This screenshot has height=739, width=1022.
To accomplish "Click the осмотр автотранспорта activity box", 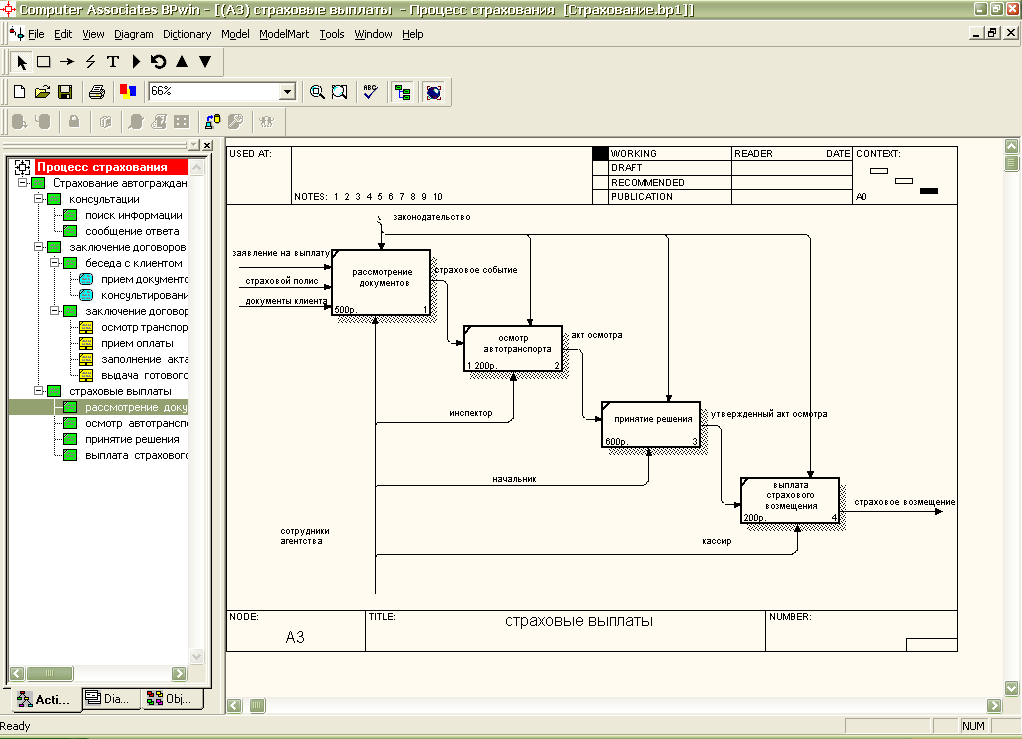I will [x=513, y=349].
